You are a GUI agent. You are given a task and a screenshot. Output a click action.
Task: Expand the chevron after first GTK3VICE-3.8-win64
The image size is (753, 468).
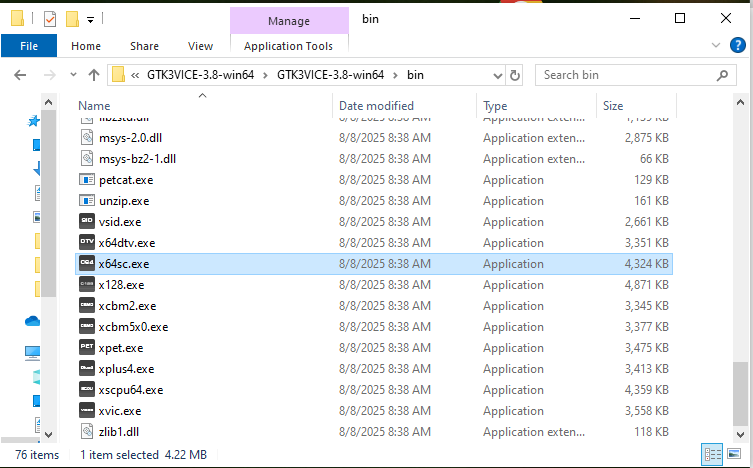tap(265, 75)
